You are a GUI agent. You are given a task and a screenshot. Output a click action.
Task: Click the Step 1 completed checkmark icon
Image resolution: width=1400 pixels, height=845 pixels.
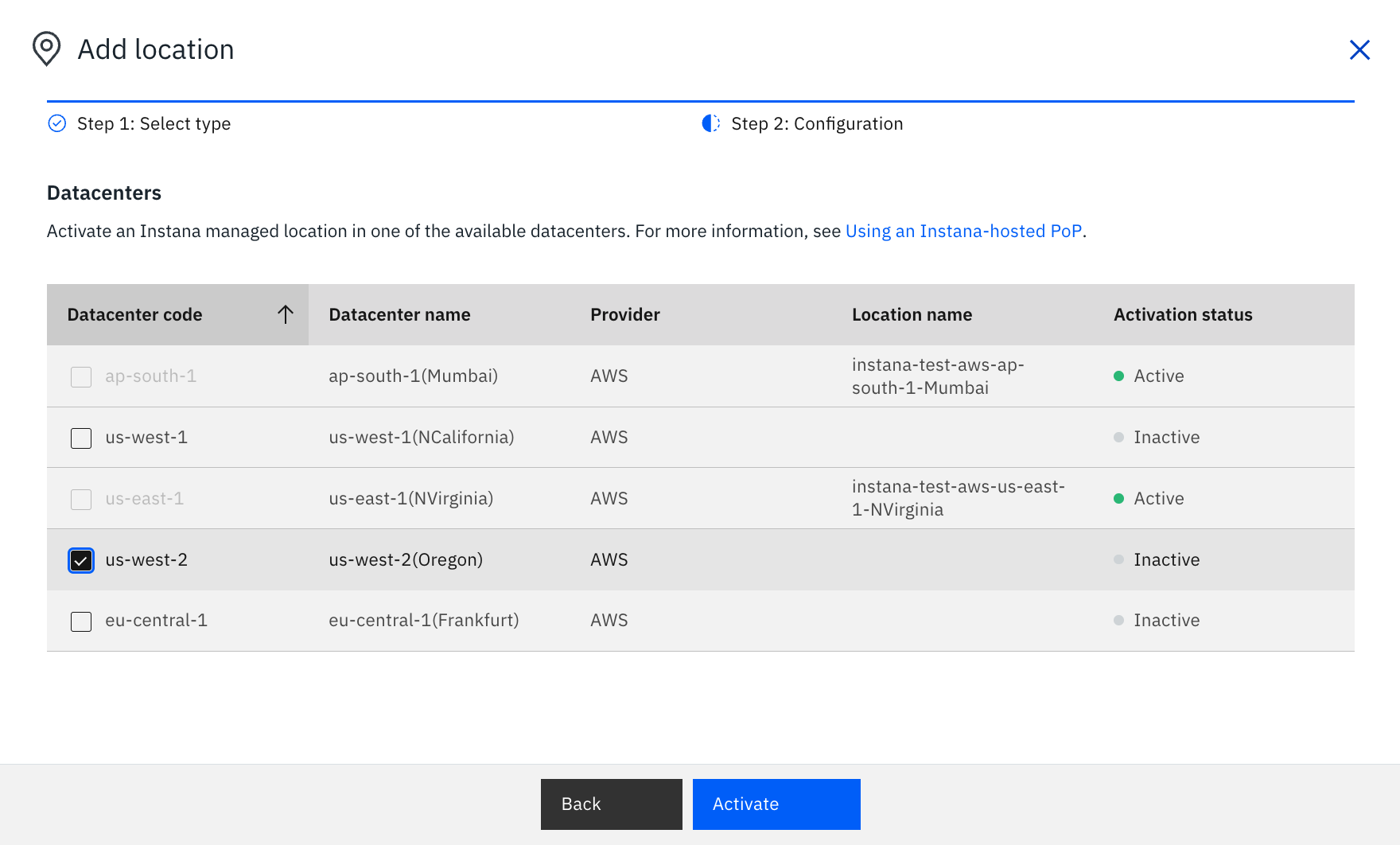57,123
